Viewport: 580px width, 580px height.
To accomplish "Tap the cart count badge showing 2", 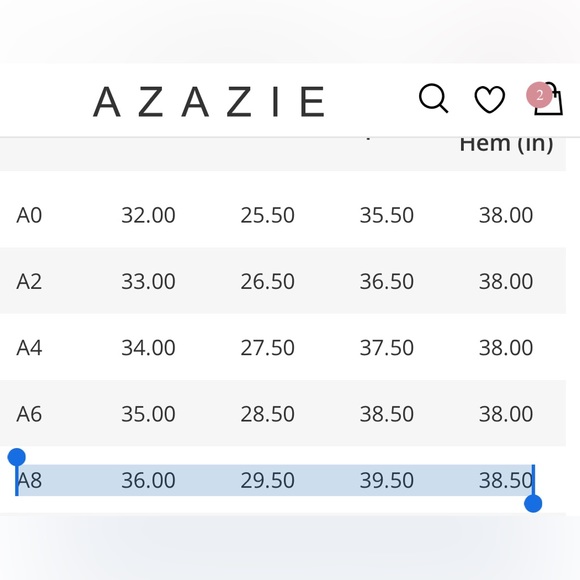I will (539, 95).
